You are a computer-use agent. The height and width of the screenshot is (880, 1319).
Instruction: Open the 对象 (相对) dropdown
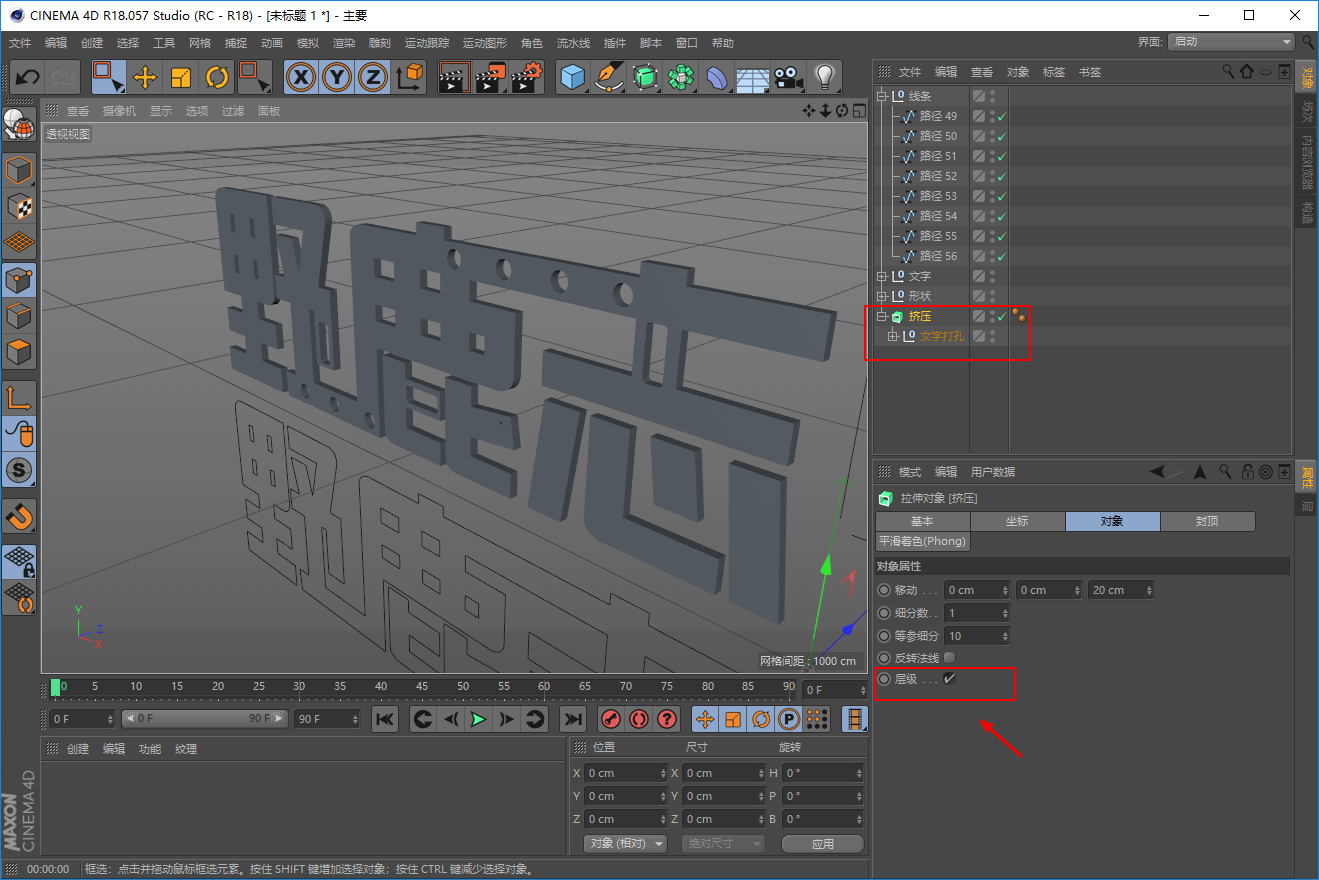coord(625,843)
